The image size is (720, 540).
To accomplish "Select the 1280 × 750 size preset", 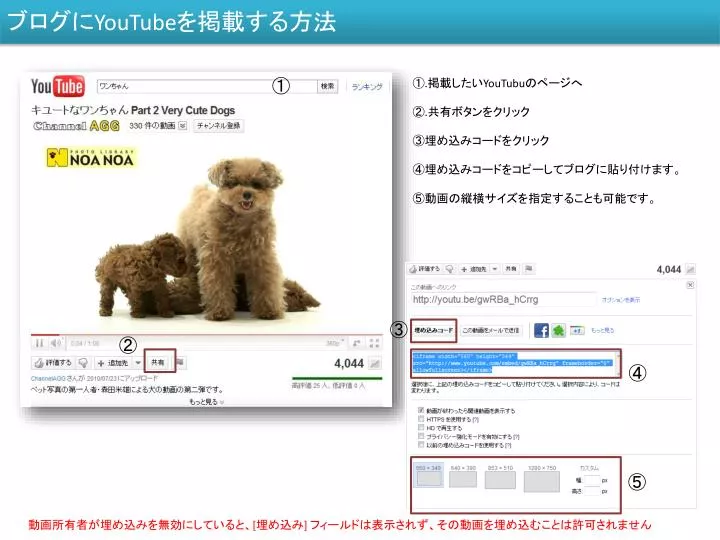I will (x=542, y=478).
